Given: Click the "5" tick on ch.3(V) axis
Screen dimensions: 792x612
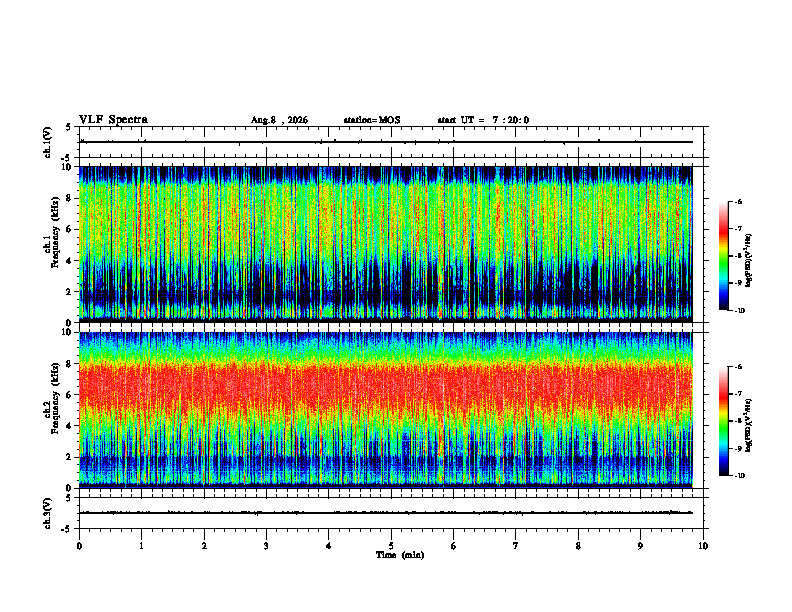Looking at the screenshot, I should pos(69,498).
